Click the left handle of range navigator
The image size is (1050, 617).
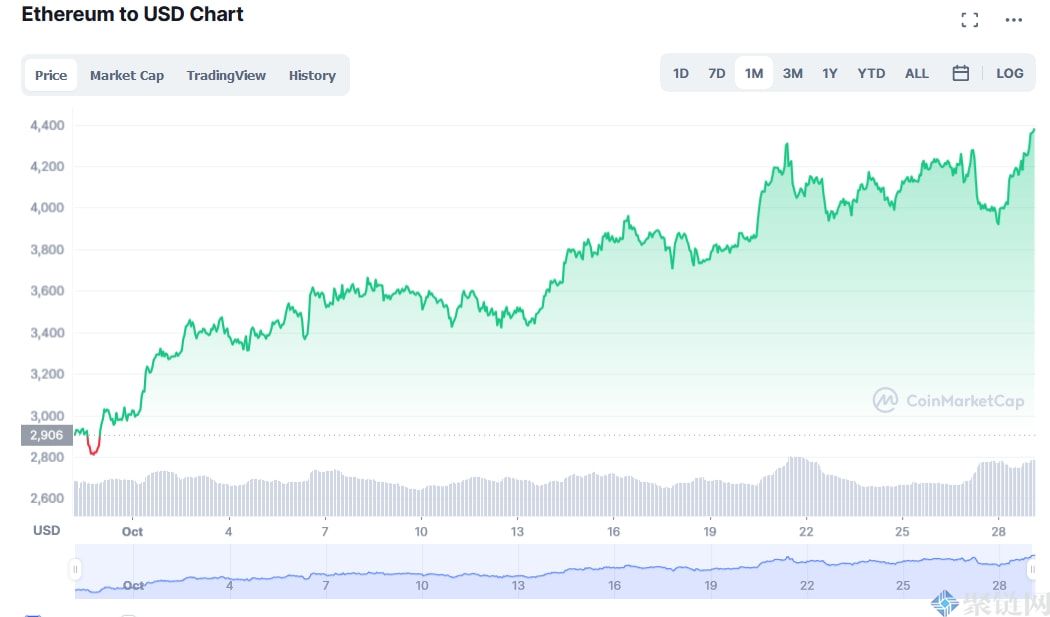click(x=75, y=569)
